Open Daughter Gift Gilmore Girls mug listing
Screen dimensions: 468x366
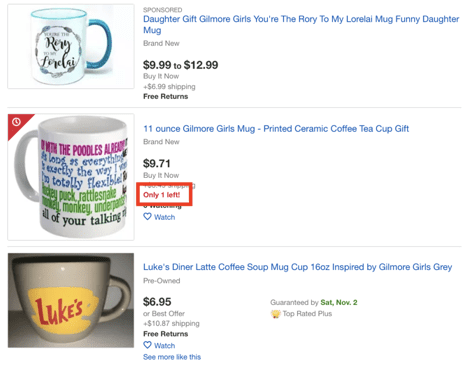[301, 24]
